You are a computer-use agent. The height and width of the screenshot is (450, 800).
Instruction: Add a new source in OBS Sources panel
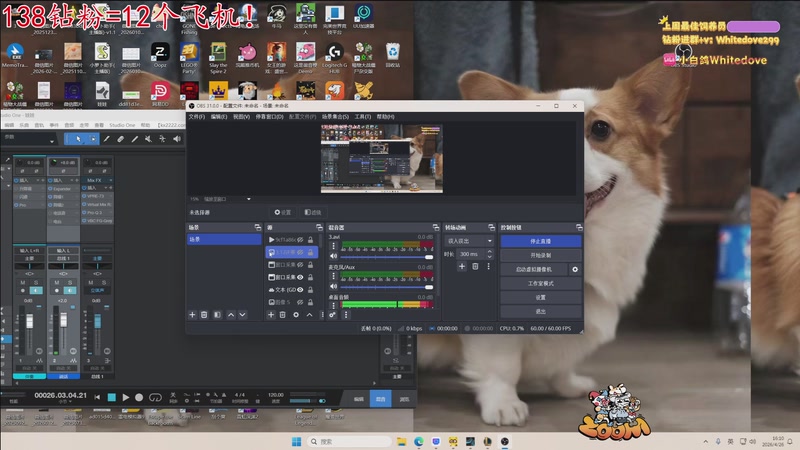271,315
